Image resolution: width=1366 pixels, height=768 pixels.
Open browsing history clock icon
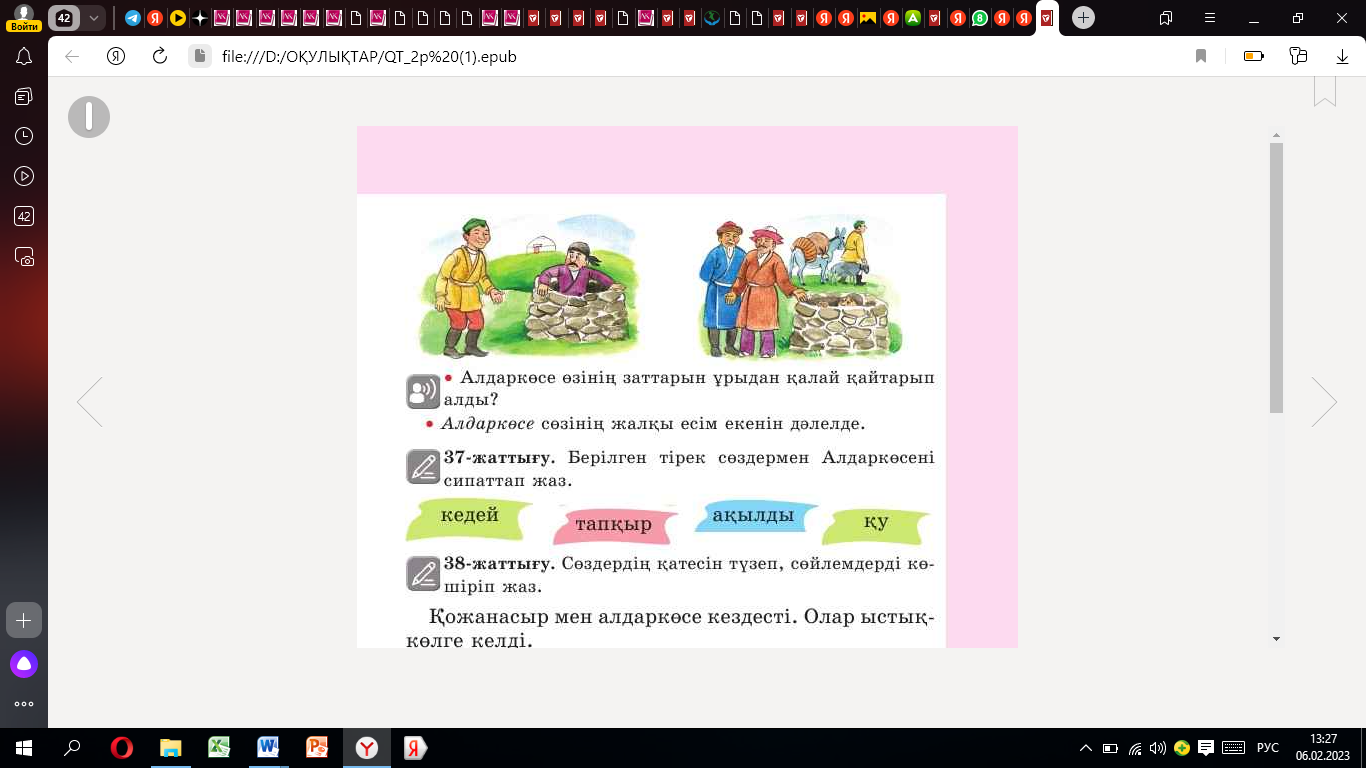[x=24, y=136]
